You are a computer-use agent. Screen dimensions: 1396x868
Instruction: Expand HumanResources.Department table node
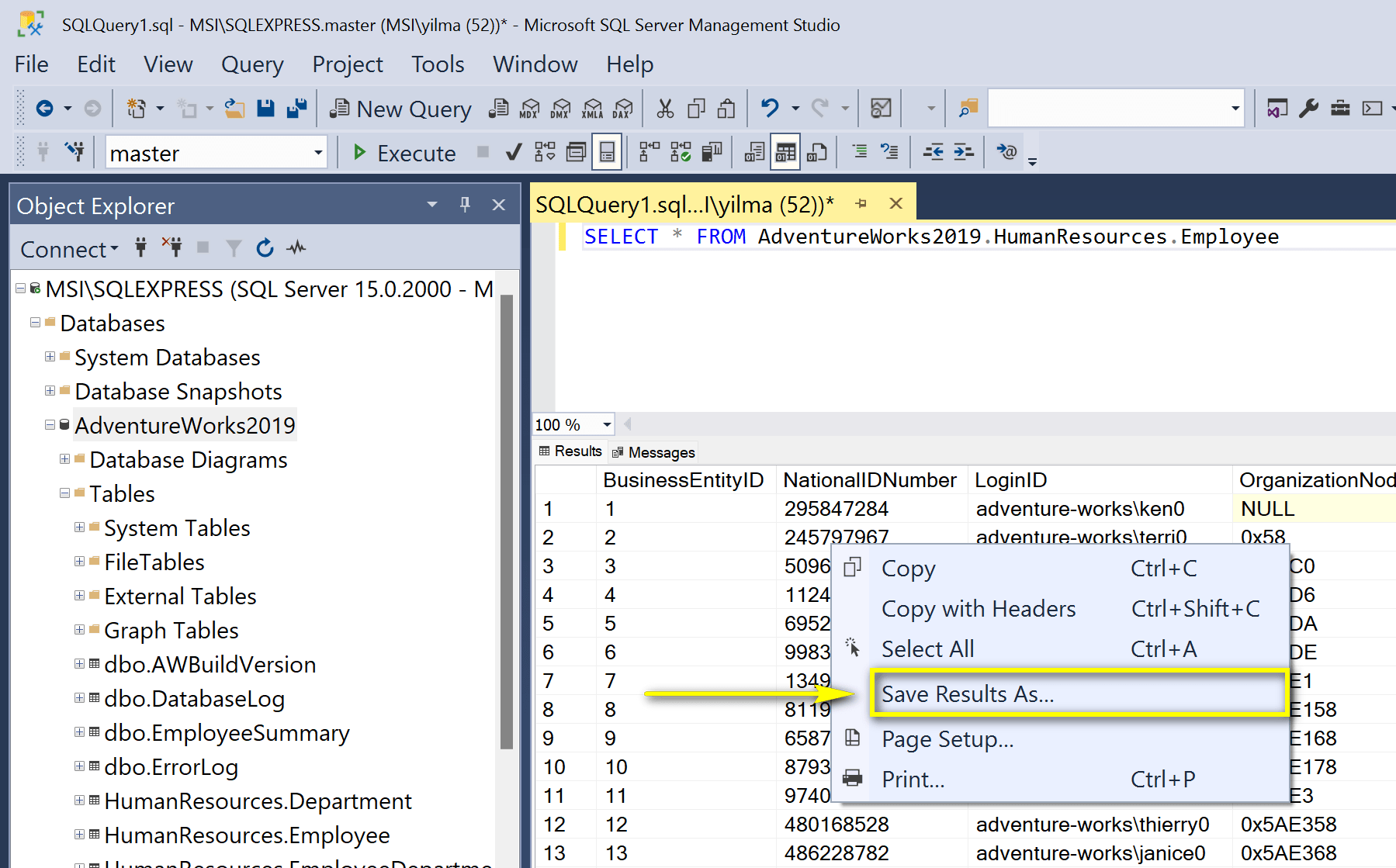point(79,801)
